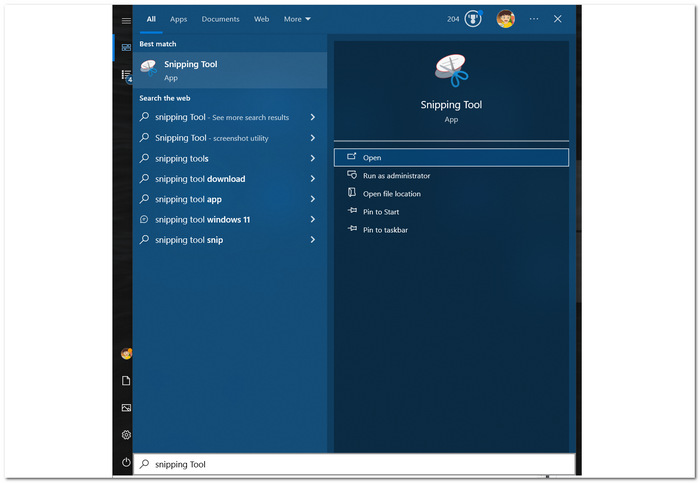The height and width of the screenshot is (483, 700).
Task: Expand arrow for 'snipping tool app'
Action: (312, 199)
